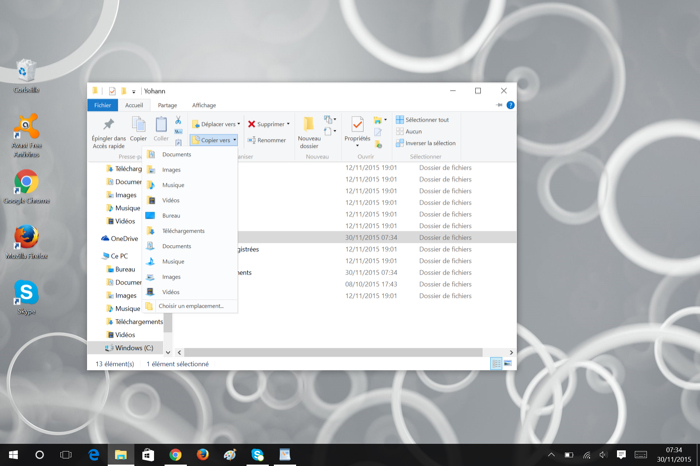Switch to the Affichage ribbon tab
The width and height of the screenshot is (700, 466).
[204, 105]
